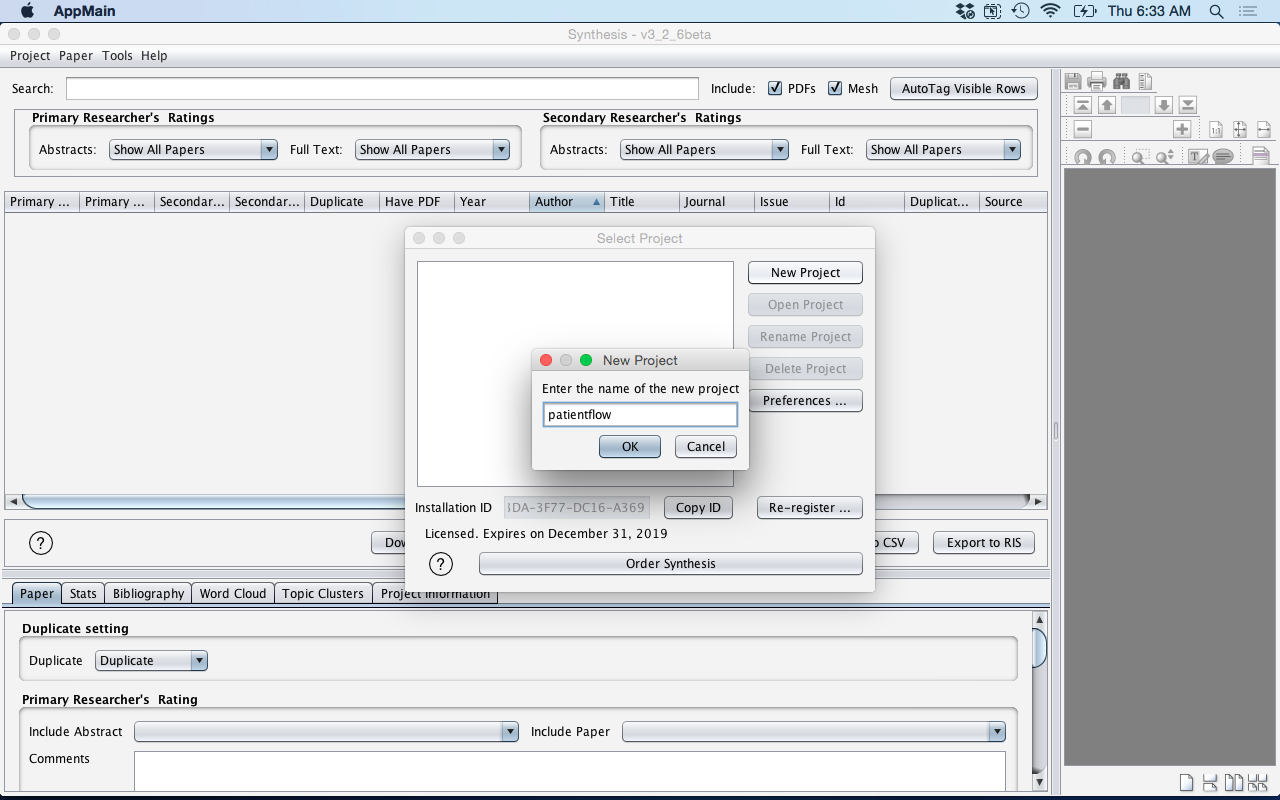The width and height of the screenshot is (1280, 800).
Task: Click the save (floppy disk) icon in PDF viewer
Action: click(1073, 81)
